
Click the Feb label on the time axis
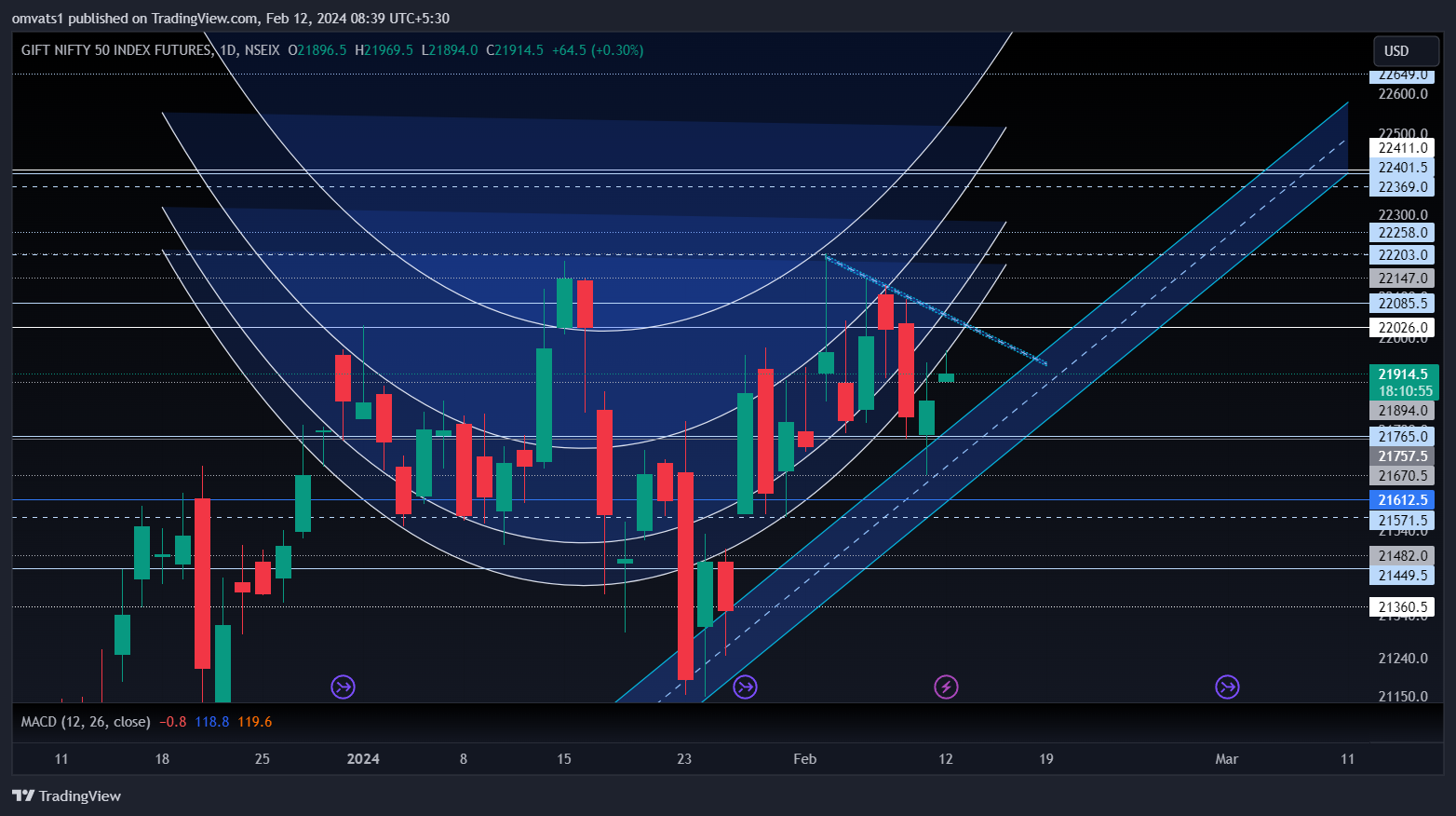[x=805, y=759]
